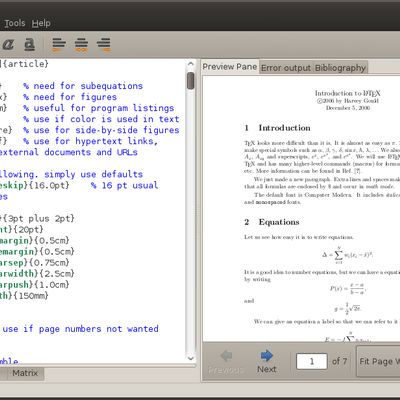
Task: Open the Help menu
Action: (x=41, y=23)
